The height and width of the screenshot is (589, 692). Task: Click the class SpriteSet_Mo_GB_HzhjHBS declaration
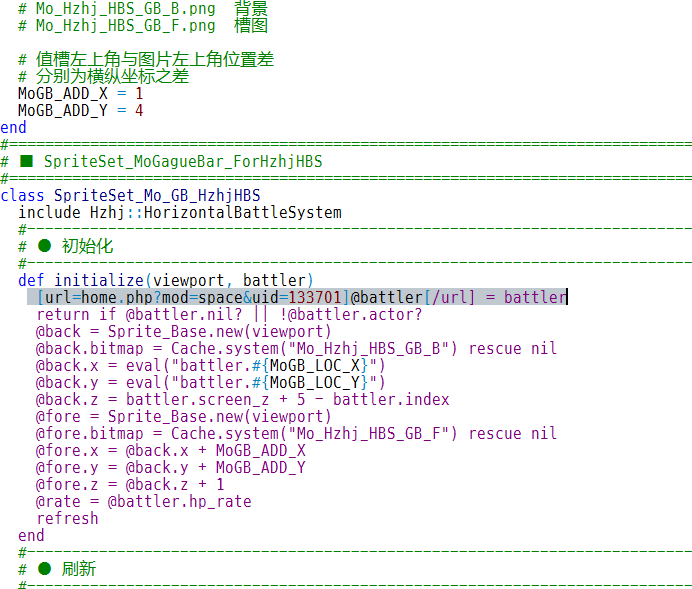(x=131, y=195)
